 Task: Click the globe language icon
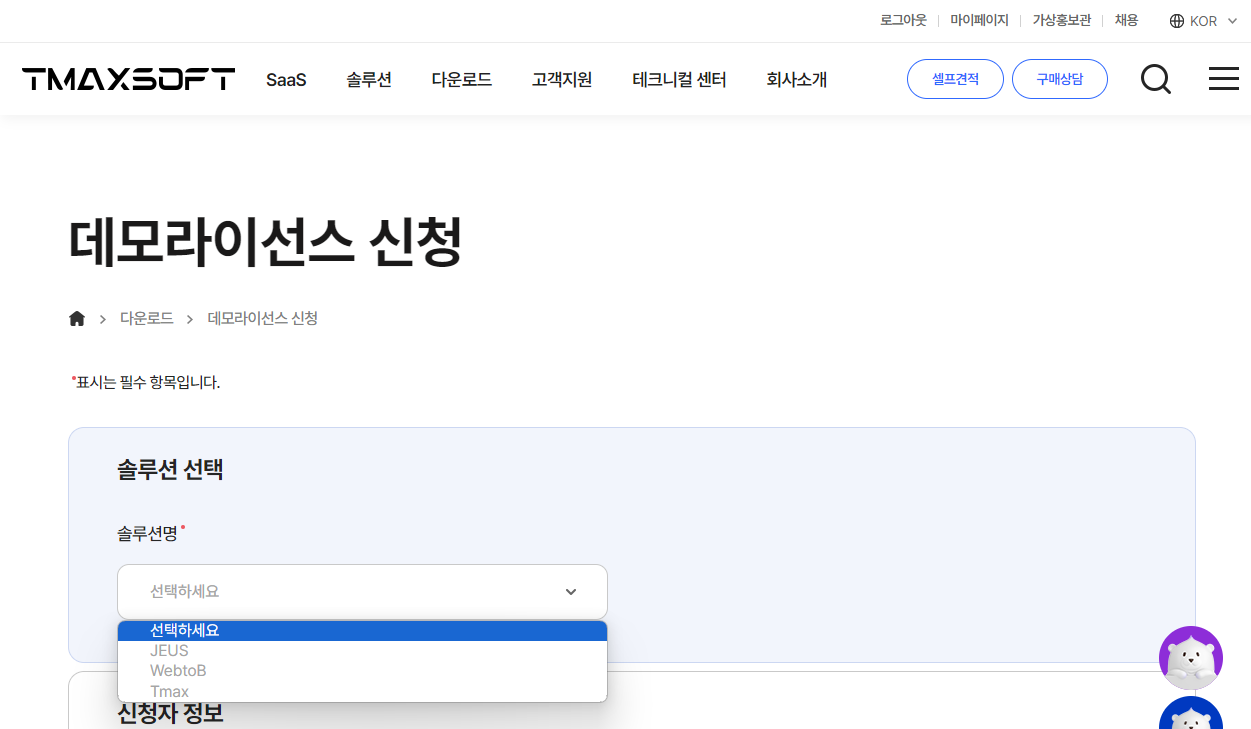1177,21
